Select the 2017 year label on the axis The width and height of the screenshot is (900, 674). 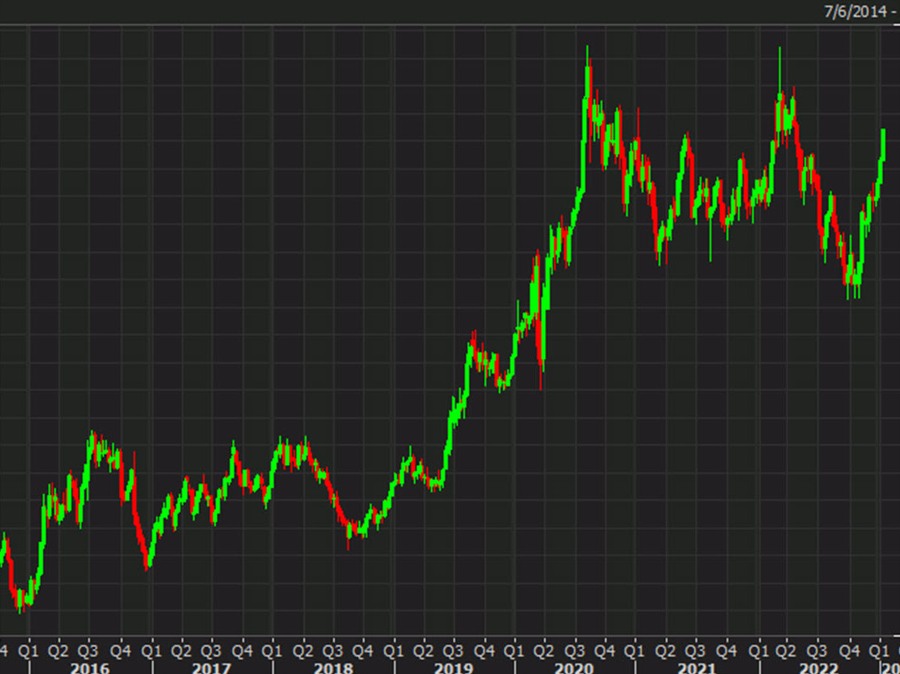[x=213, y=665]
